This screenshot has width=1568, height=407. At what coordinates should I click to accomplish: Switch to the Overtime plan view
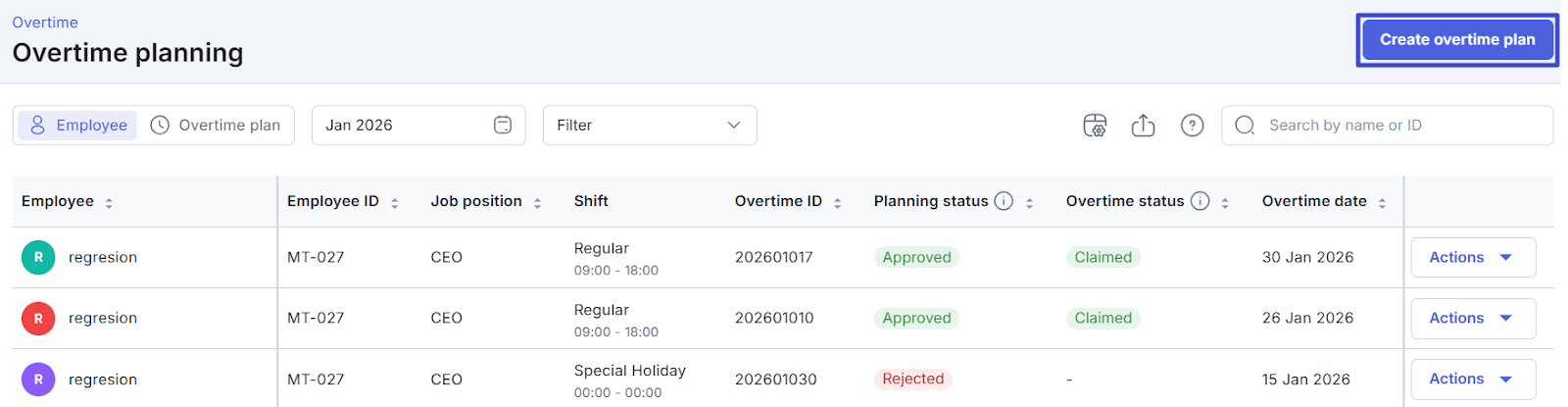coord(216,126)
